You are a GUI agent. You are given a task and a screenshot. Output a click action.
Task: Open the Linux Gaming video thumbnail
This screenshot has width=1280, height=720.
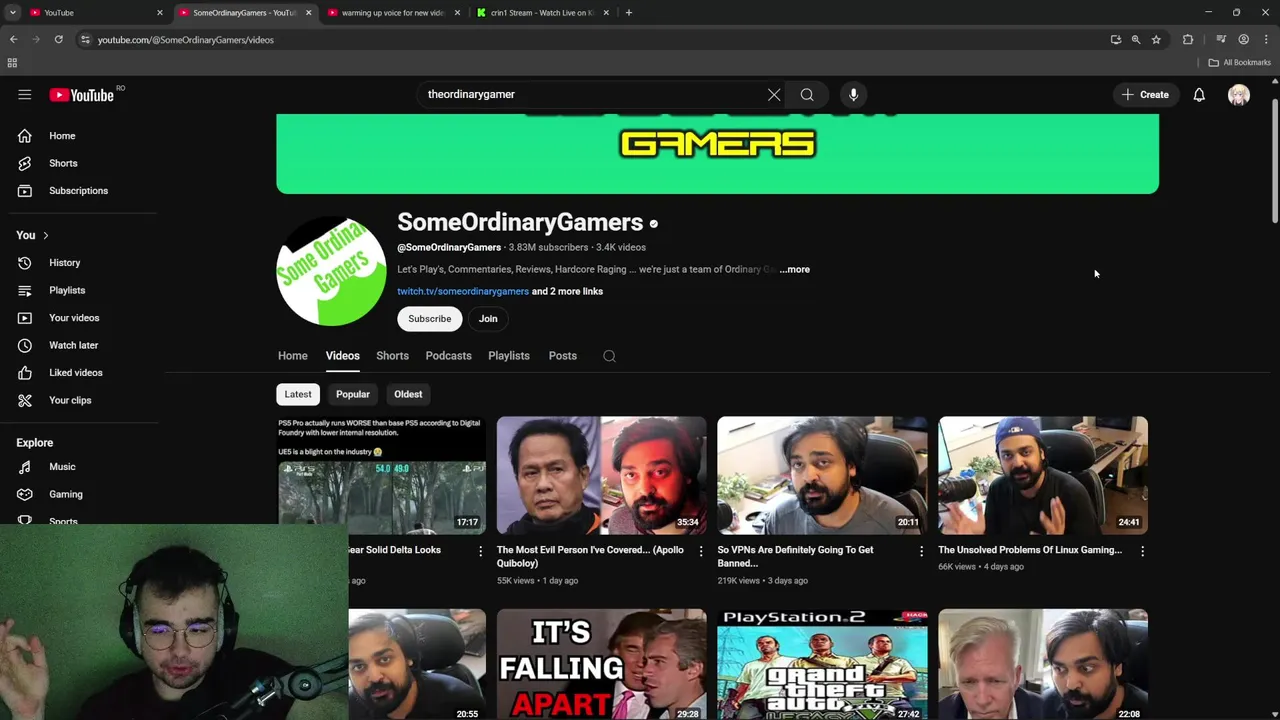(1043, 476)
